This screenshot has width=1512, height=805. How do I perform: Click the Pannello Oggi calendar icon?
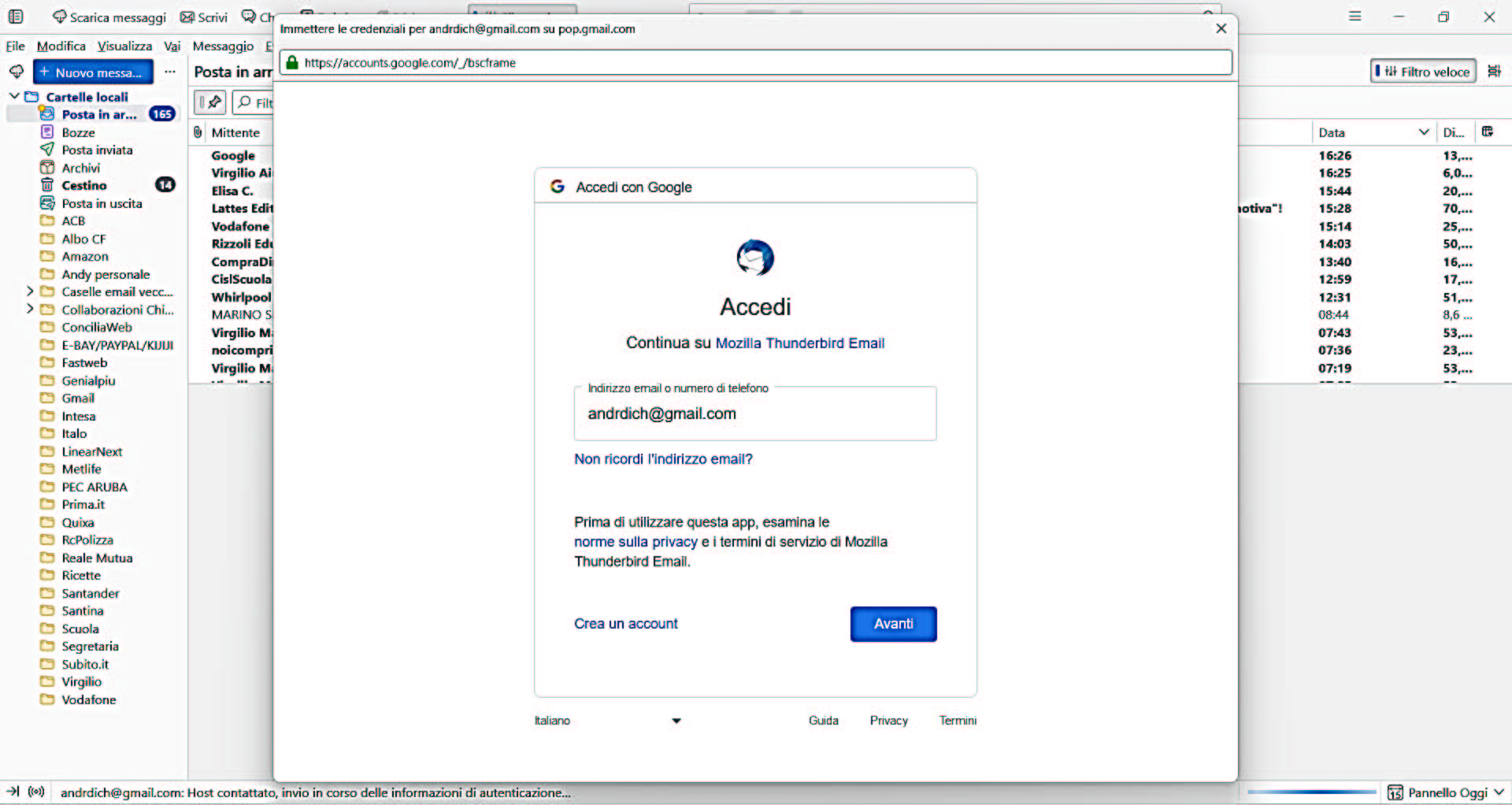coord(1395,792)
